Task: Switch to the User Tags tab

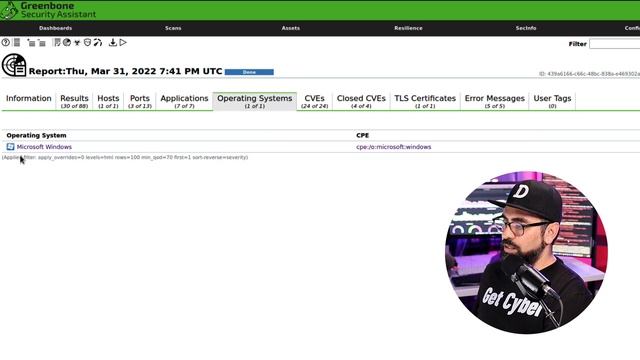Action: click(552, 101)
